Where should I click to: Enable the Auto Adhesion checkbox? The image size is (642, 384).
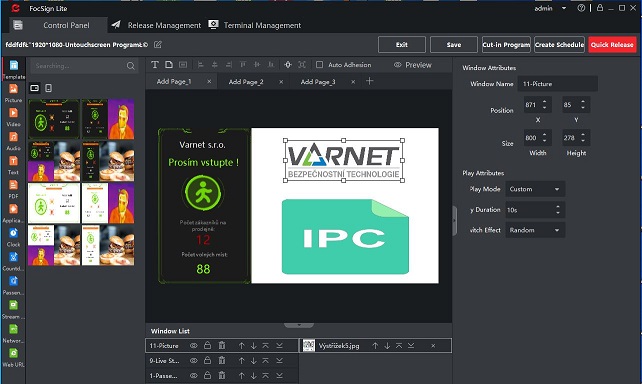pyautogui.click(x=319, y=65)
